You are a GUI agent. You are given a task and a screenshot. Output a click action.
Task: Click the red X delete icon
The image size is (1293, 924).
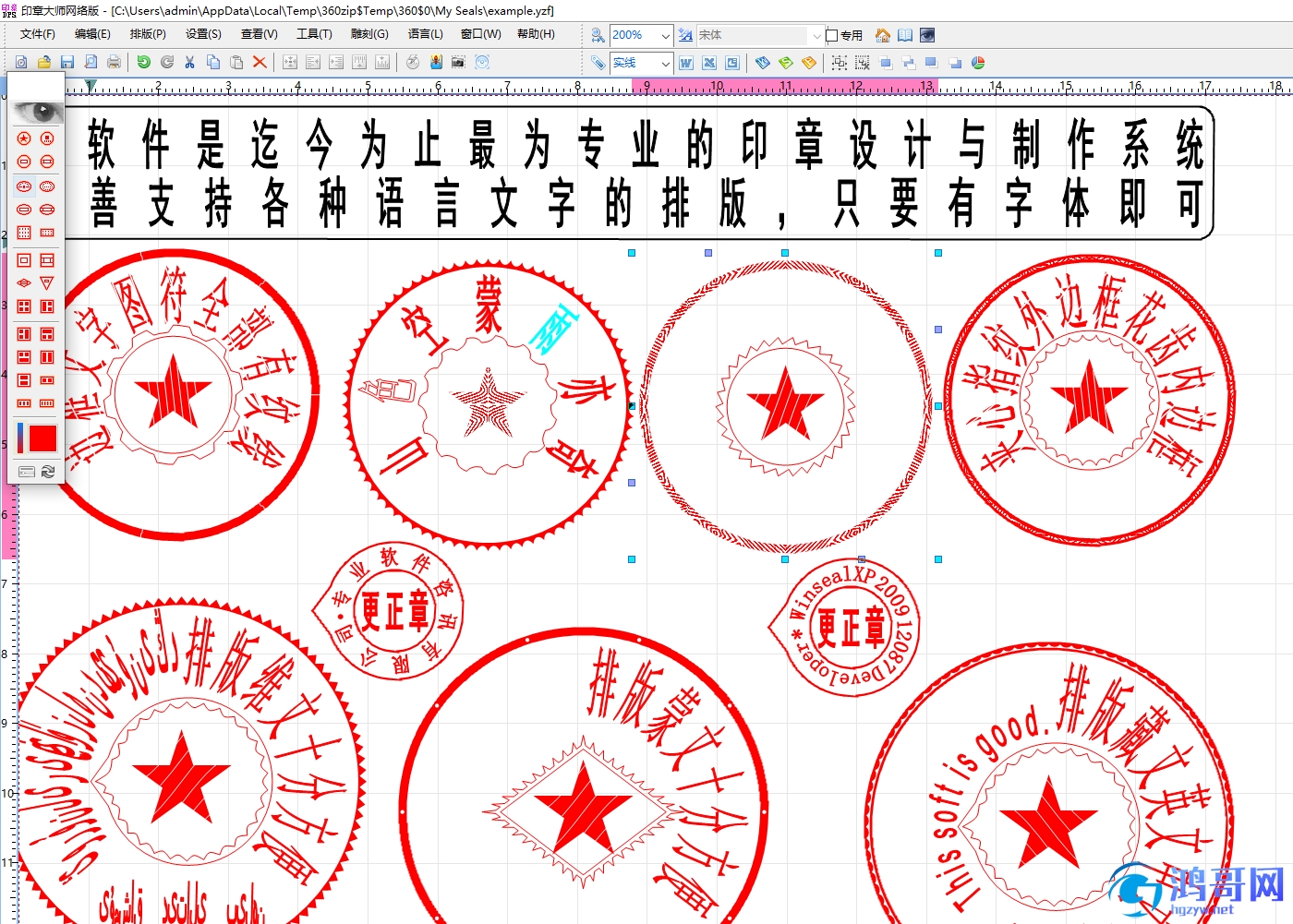click(x=260, y=62)
